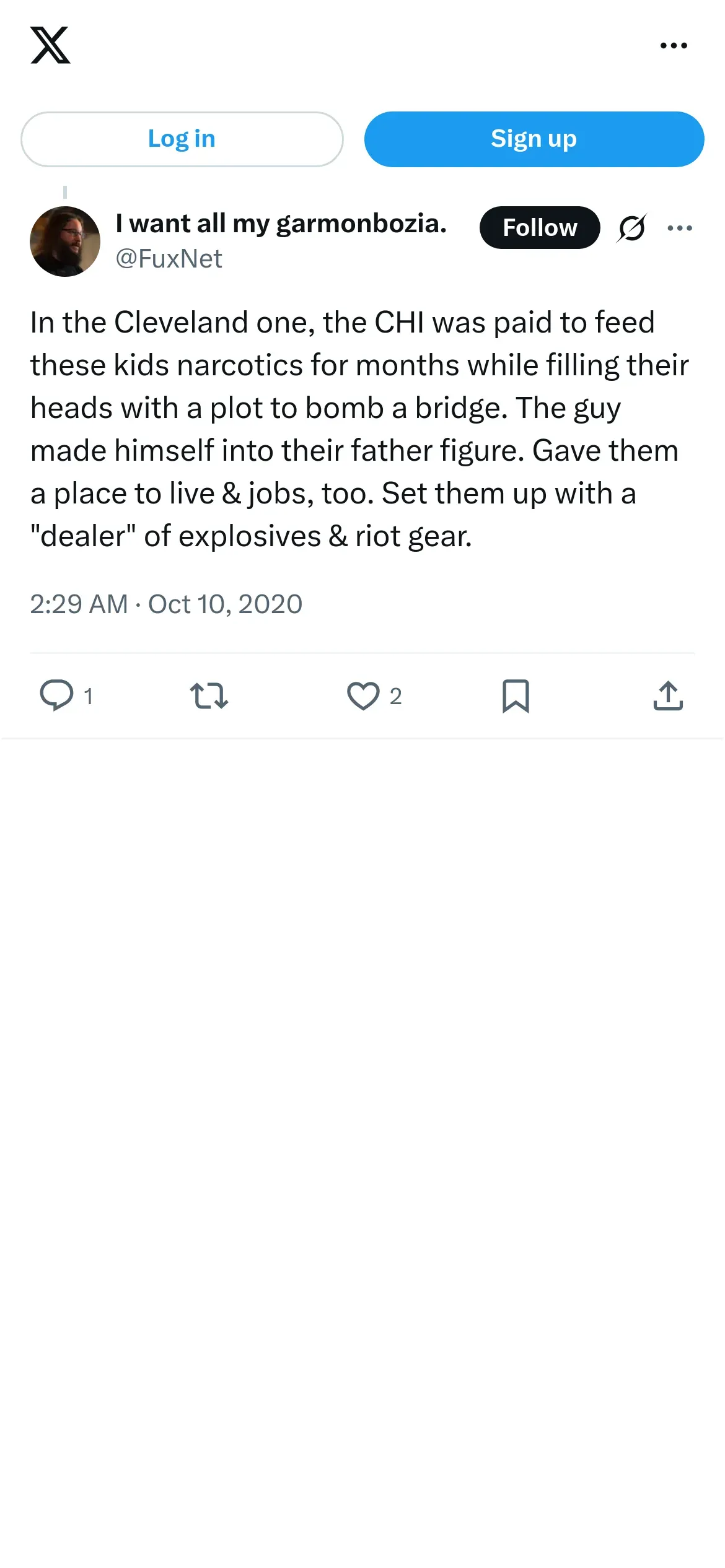
Task: Share the tweet via the share icon
Action: pyautogui.click(x=668, y=695)
